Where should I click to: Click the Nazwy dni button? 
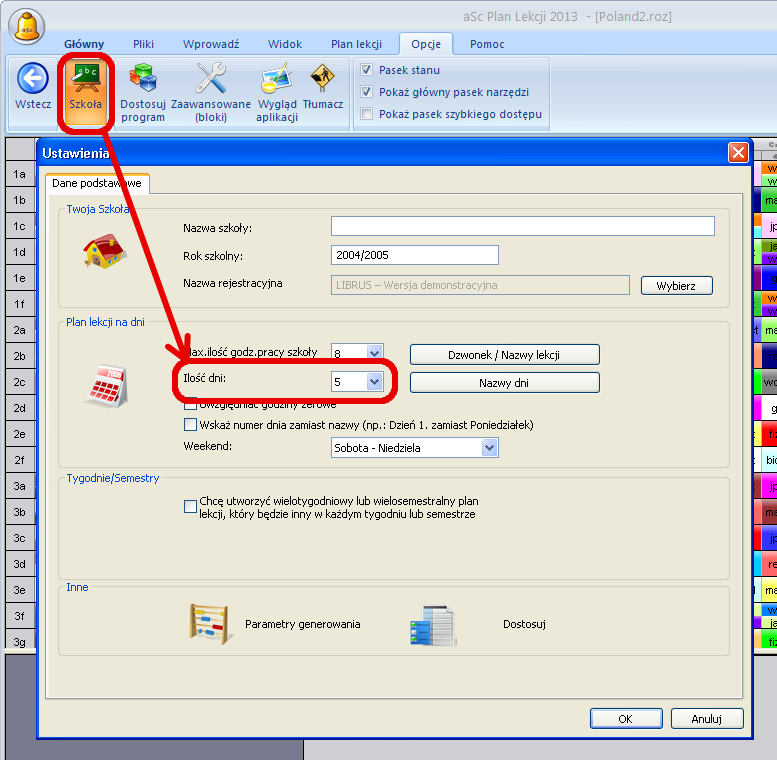pyautogui.click(x=504, y=383)
